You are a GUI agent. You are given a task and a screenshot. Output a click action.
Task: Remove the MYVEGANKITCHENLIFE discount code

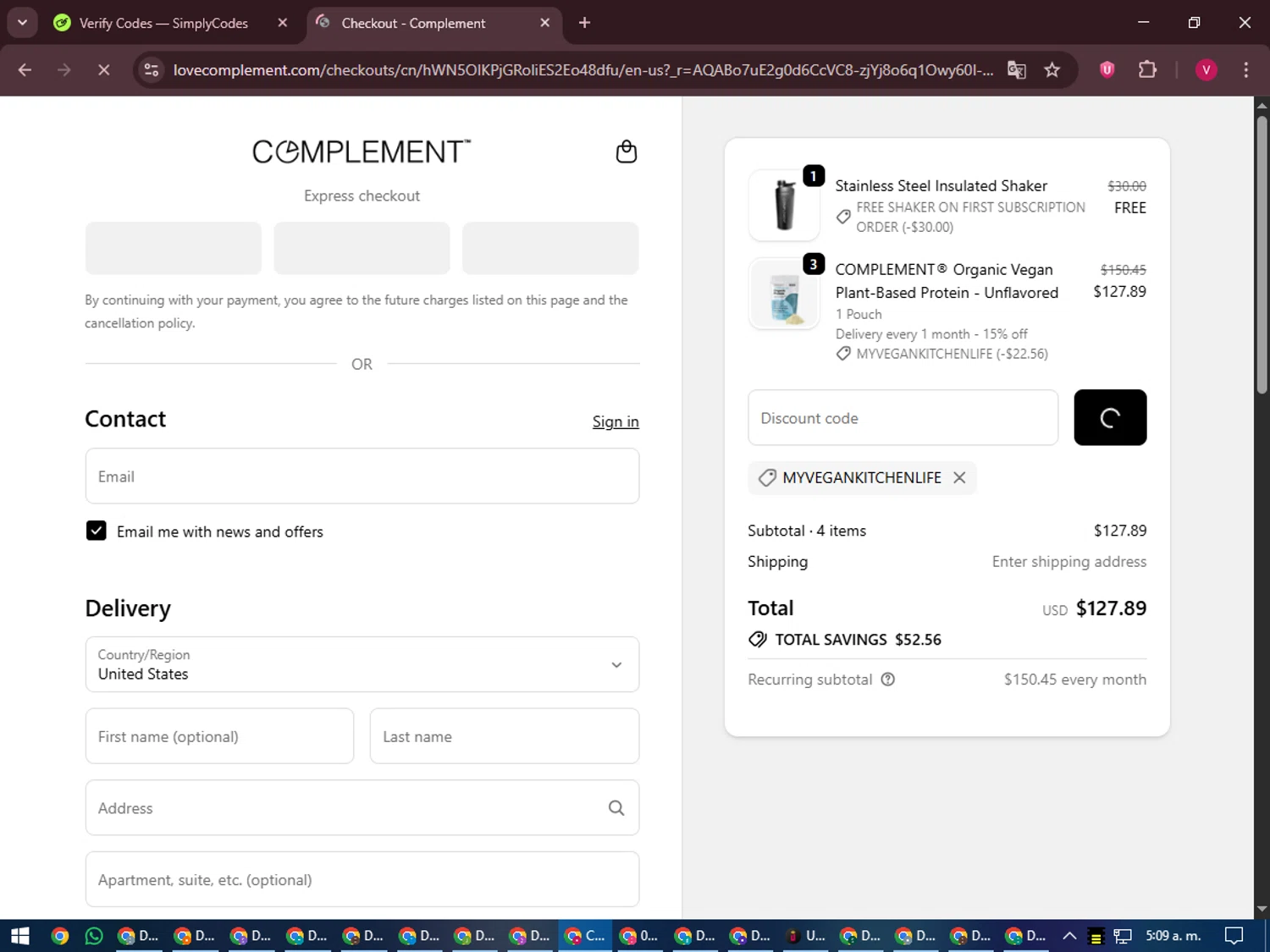(959, 477)
